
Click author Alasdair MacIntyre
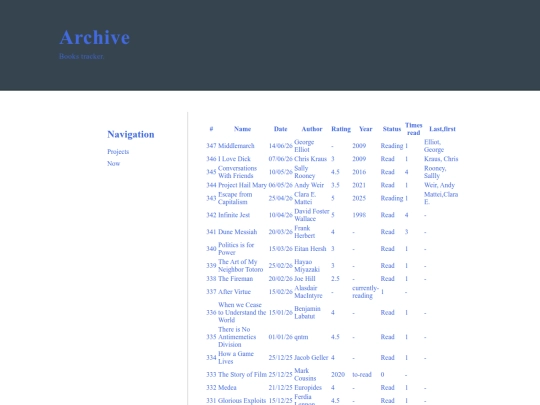click(x=308, y=292)
